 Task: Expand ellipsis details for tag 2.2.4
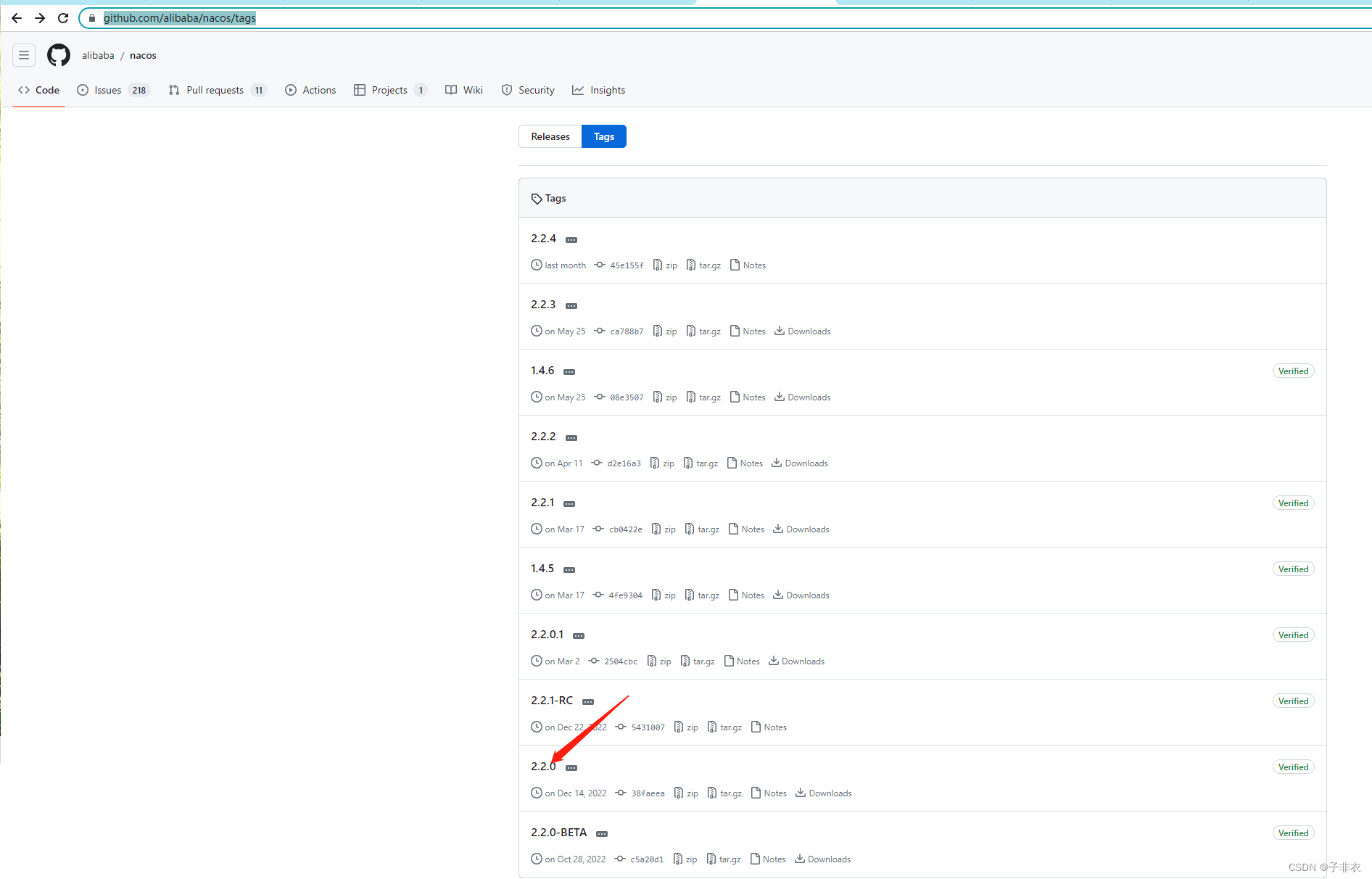pos(571,240)
